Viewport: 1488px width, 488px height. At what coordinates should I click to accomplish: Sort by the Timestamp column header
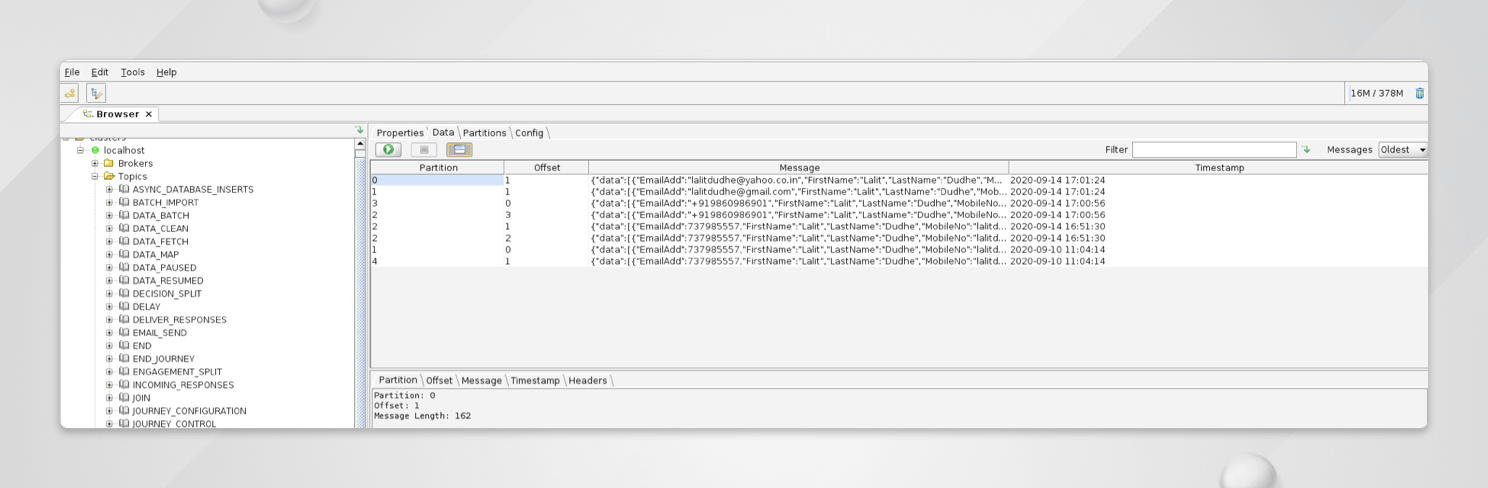pyautogui.click(x=1219, y=168)
